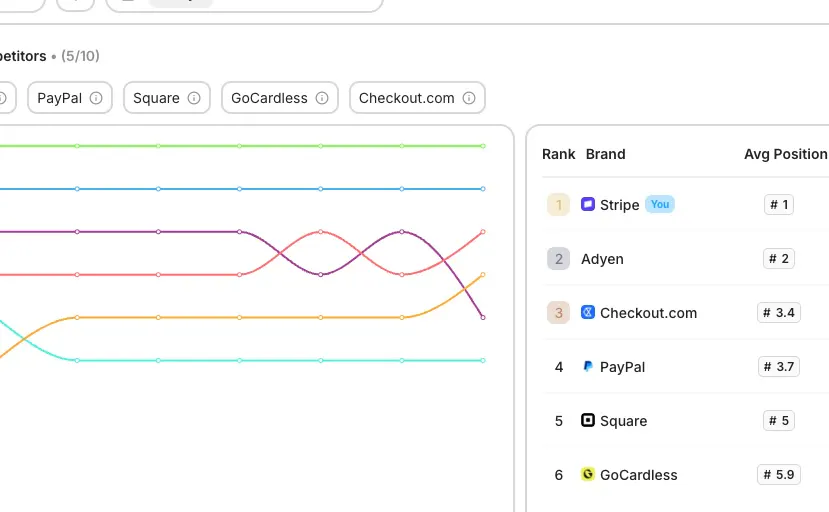Click the '# 1' average position value
829x512 pixels.
pos(779,205)
